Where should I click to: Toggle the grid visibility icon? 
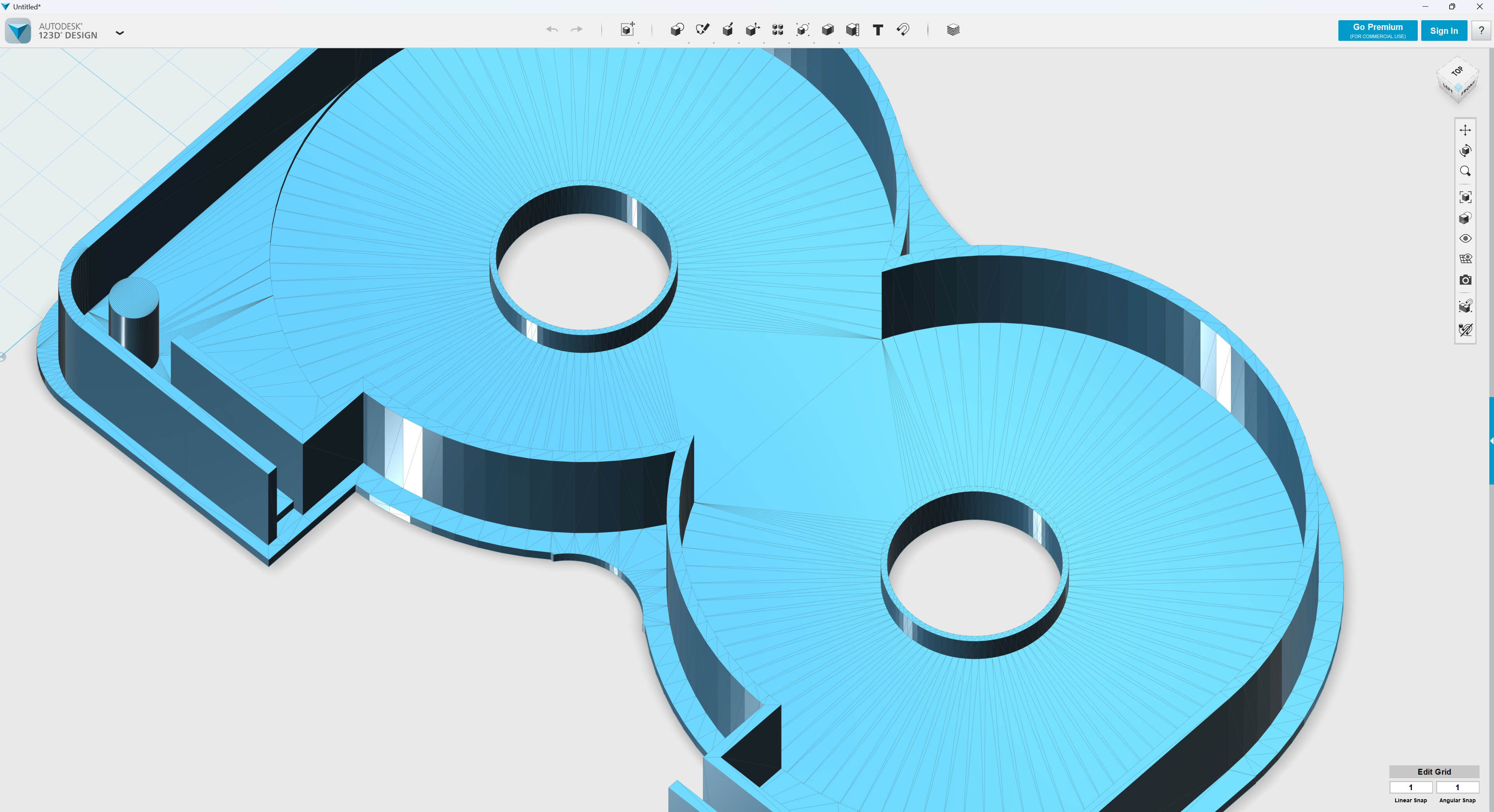click(1465, 259)
